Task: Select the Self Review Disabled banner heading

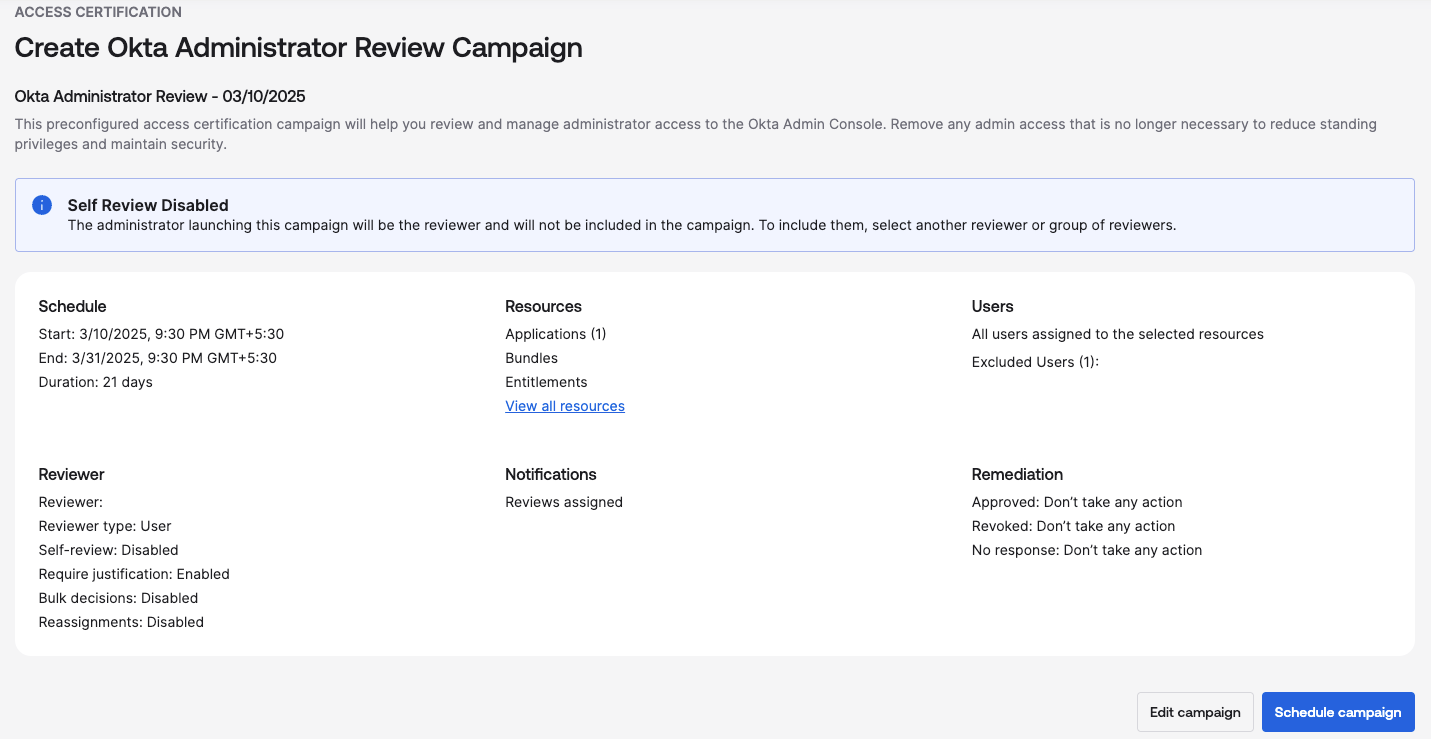Action: 148,205
